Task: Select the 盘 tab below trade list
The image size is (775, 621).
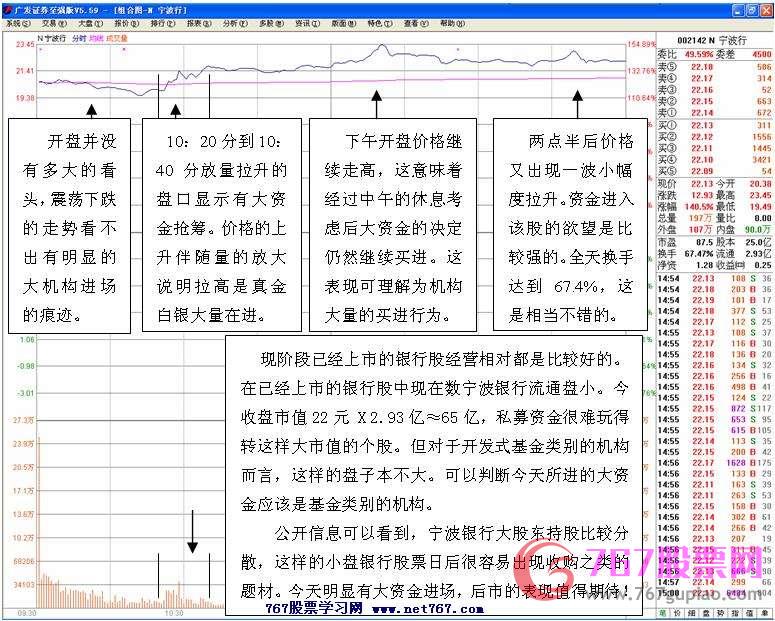Action: click(706, 613)
